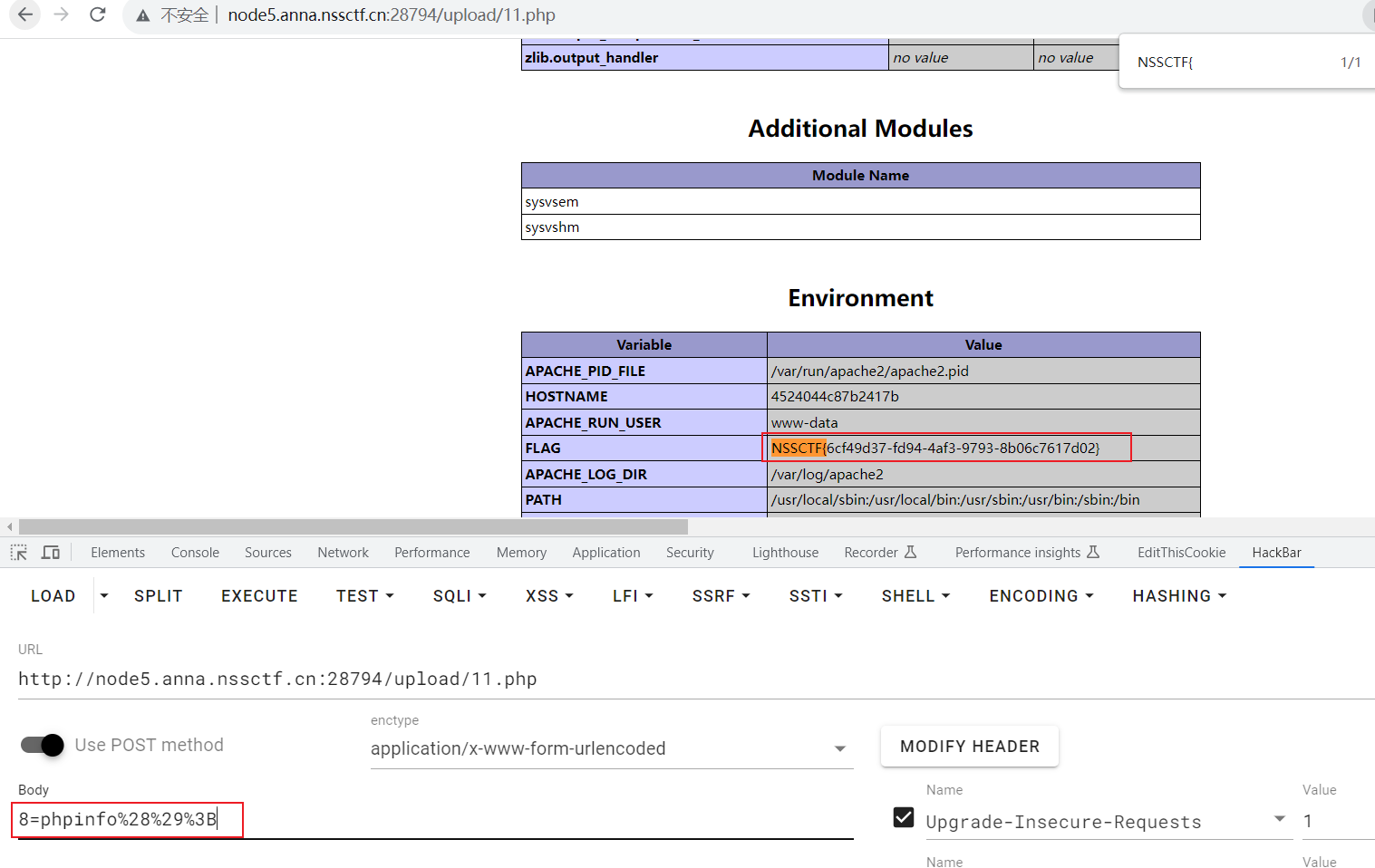
Task: Click the APACHE_PID_FILE variable cell
Action: click(x=644, y=371)
